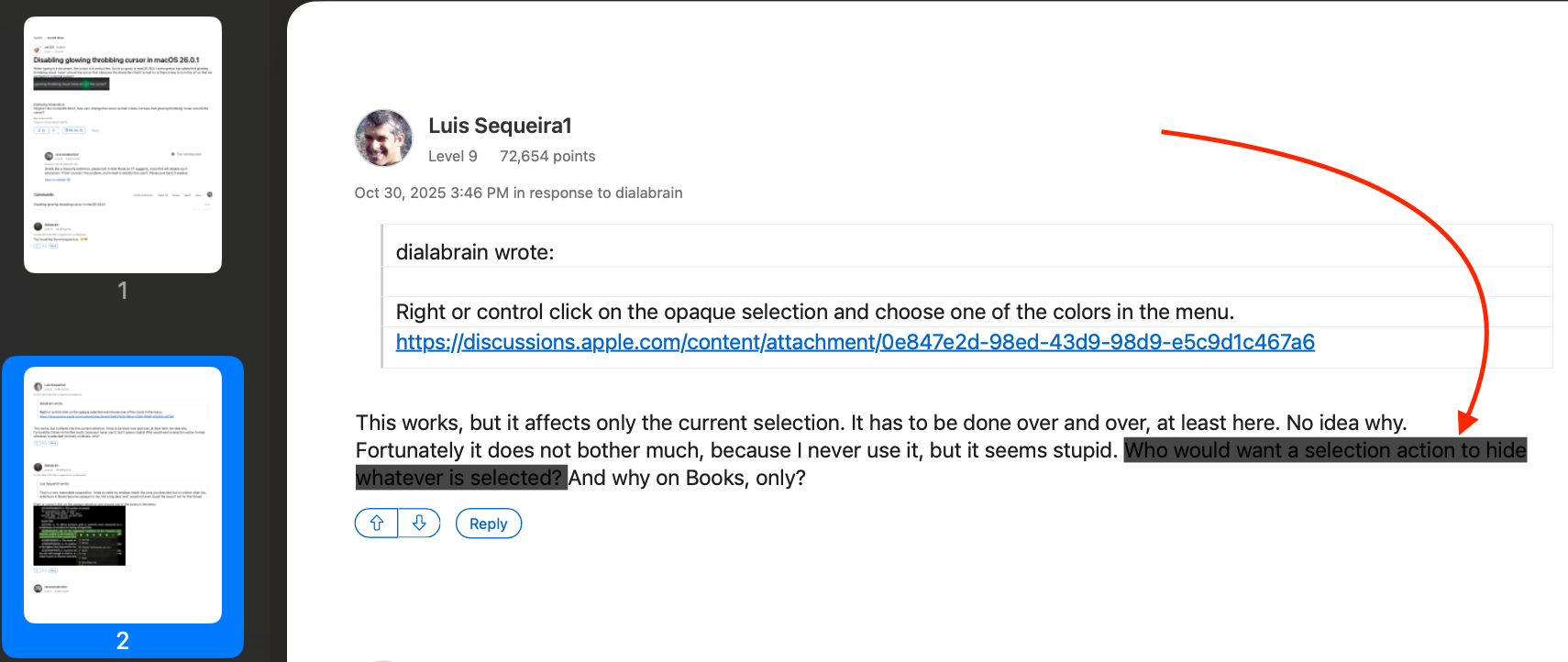Upvote Luis Sequeira1's post
Screen dimensions: 1568x662
coord(377,524)
